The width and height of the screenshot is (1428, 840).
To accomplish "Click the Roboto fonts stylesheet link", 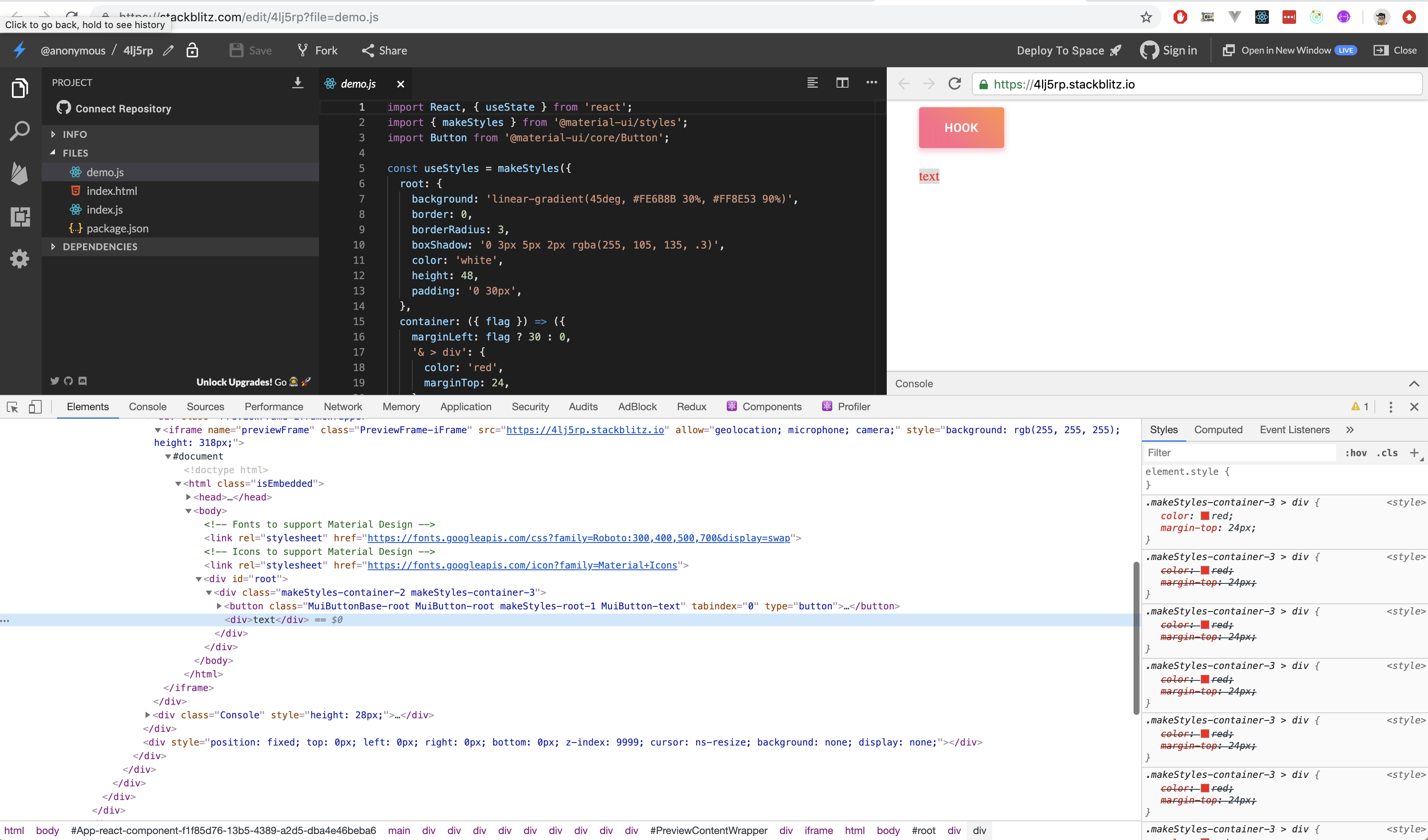I will click(578, 538).
